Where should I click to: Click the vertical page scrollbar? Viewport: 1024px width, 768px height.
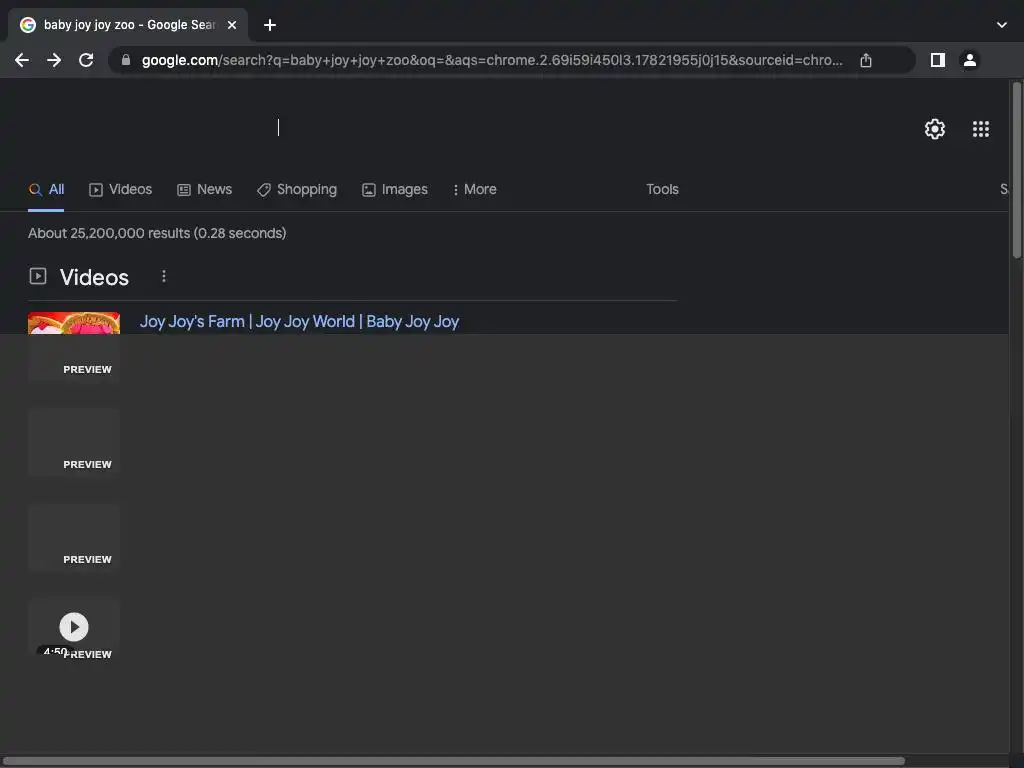pyautogui.click(x=1016, y=170)
